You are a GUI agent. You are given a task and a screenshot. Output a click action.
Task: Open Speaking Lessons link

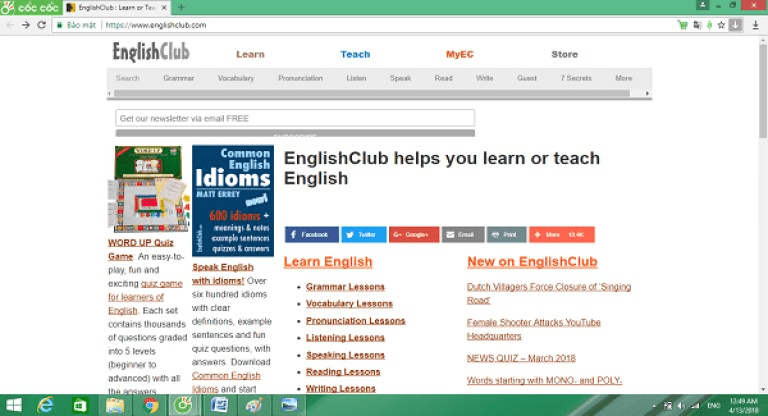coord(345,355)
